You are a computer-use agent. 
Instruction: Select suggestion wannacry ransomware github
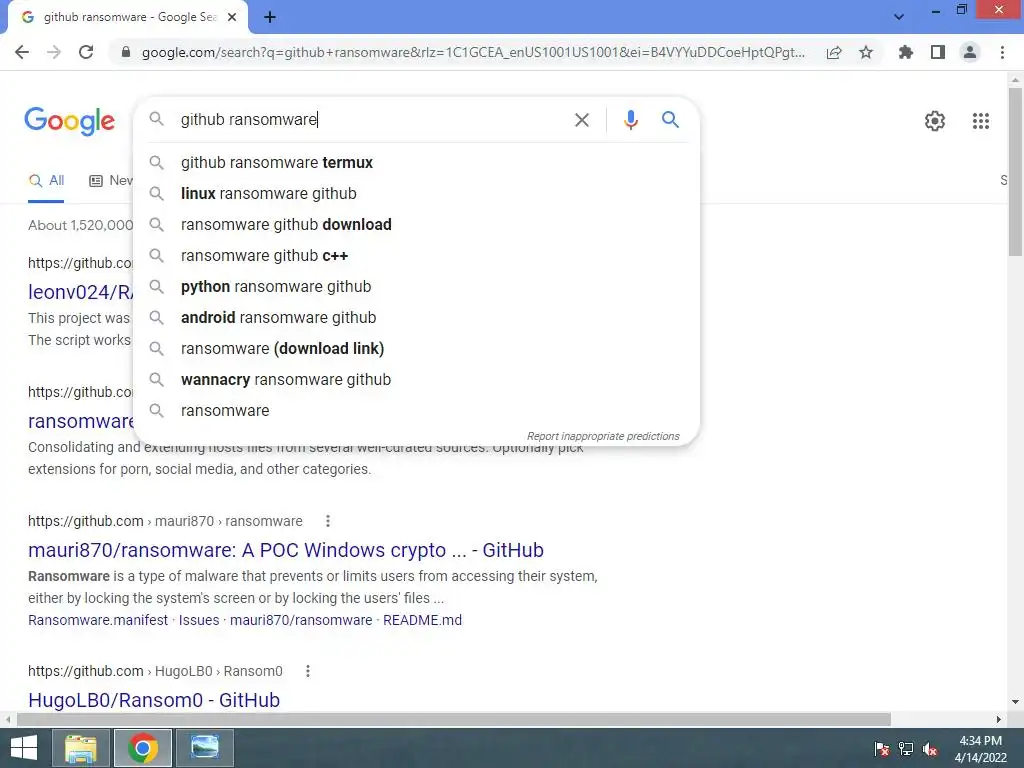click(417, 379)
